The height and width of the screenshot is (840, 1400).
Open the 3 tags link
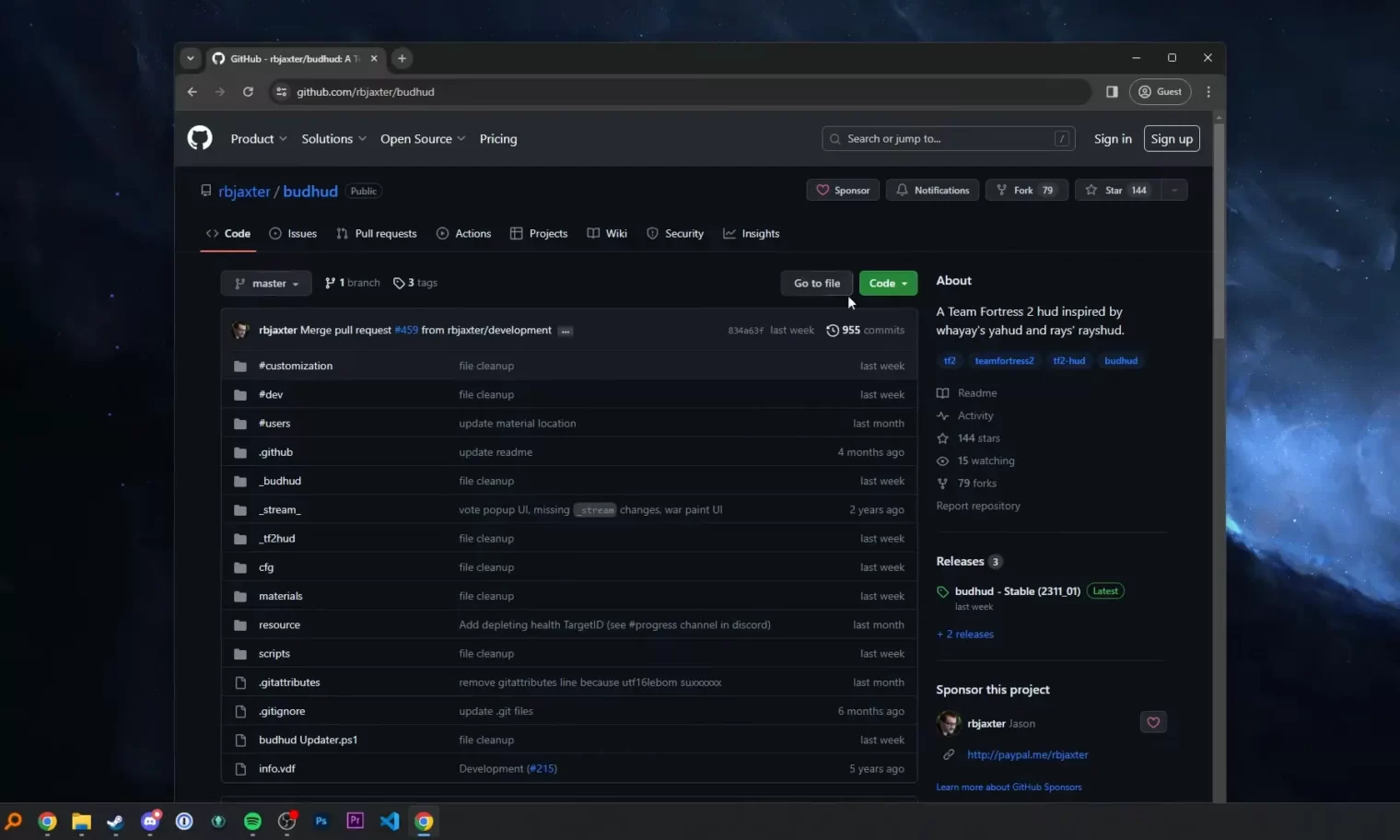[x=415, y=284]
